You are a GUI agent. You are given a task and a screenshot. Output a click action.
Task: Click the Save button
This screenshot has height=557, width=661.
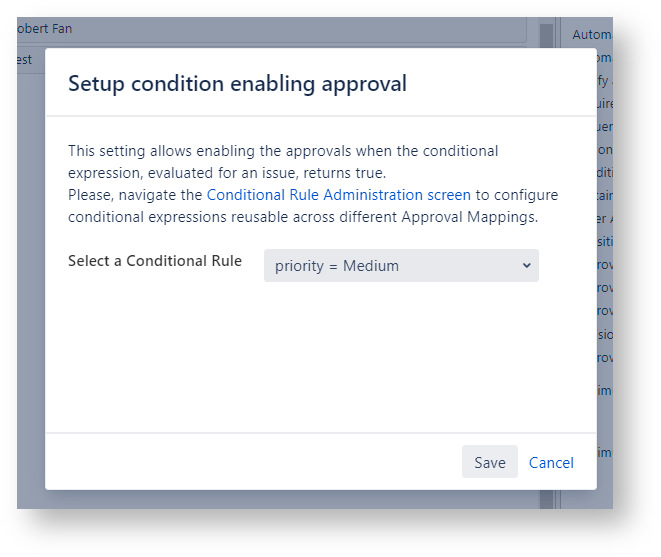coord(489,462)
